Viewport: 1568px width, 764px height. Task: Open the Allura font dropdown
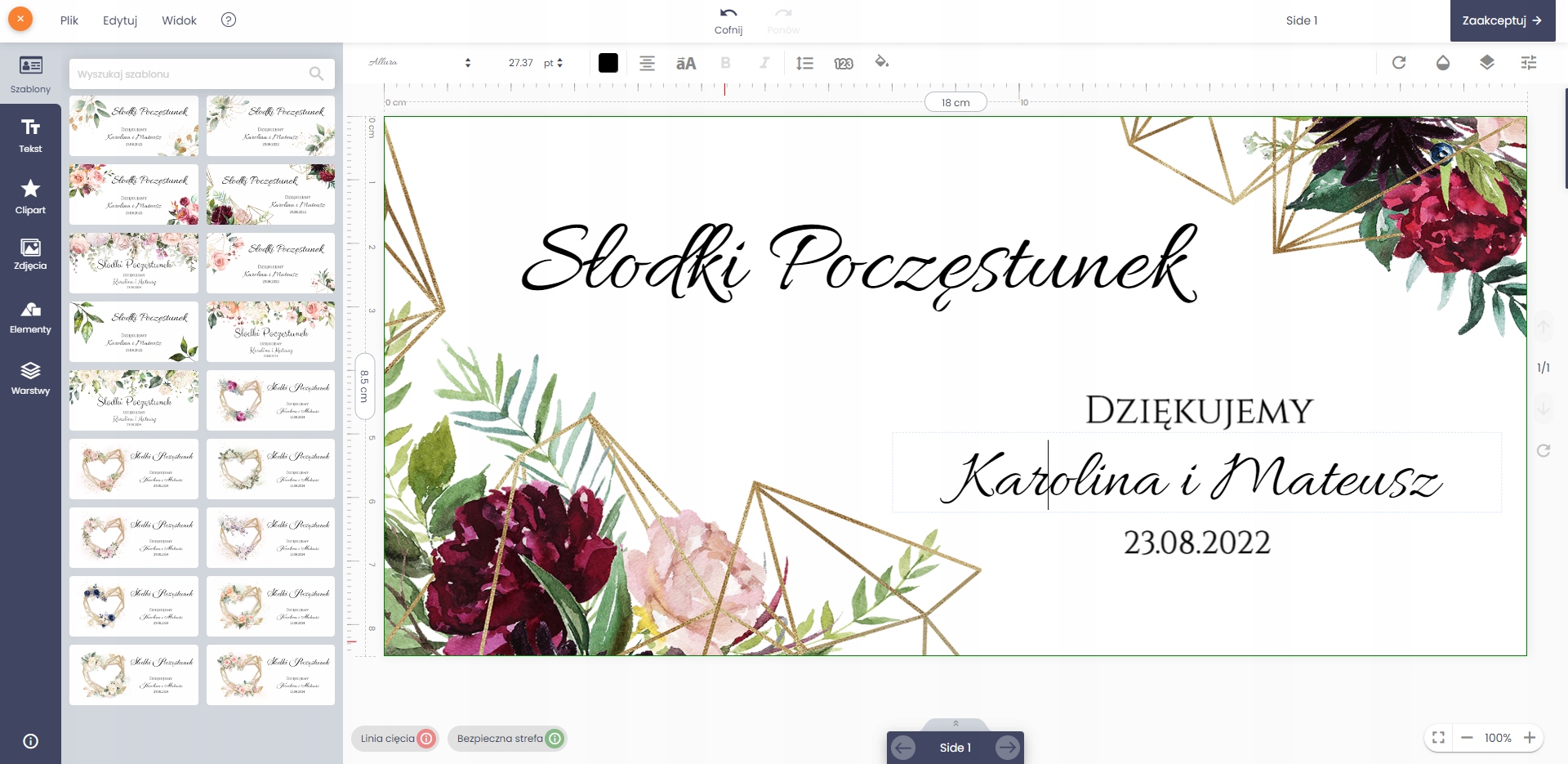click(420, 63)
